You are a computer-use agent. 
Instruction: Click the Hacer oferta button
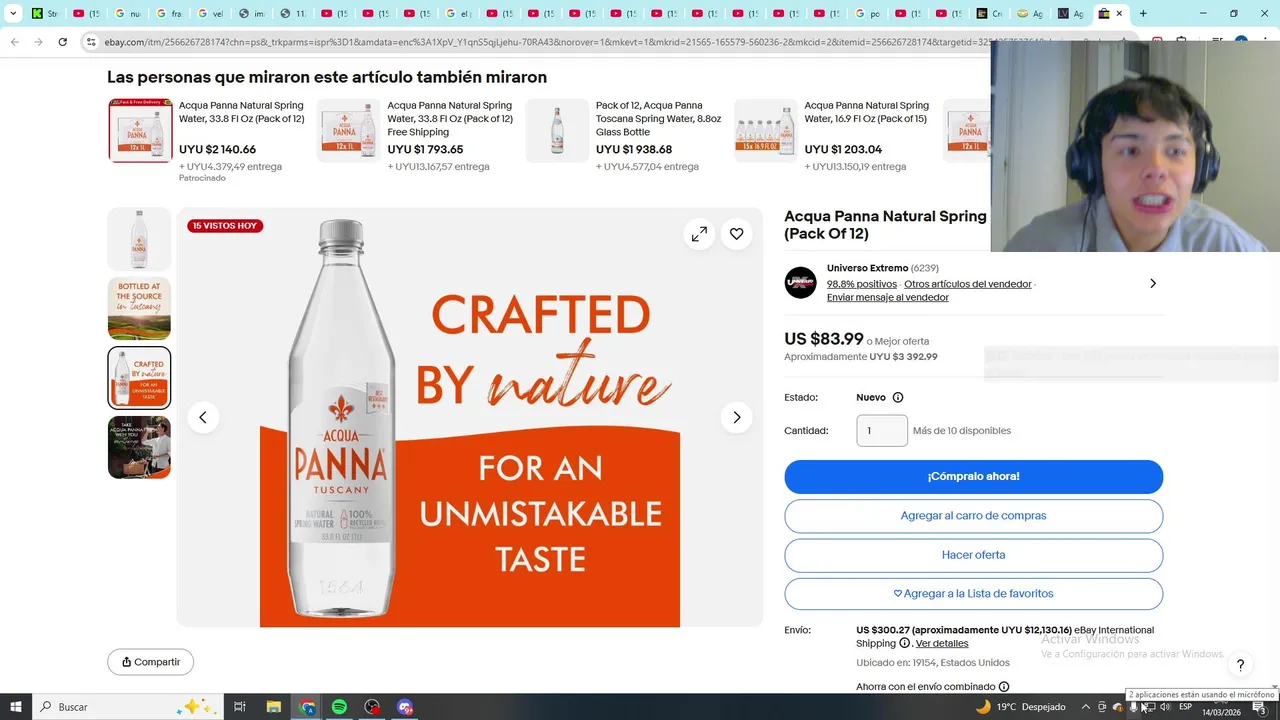[973, 555]
